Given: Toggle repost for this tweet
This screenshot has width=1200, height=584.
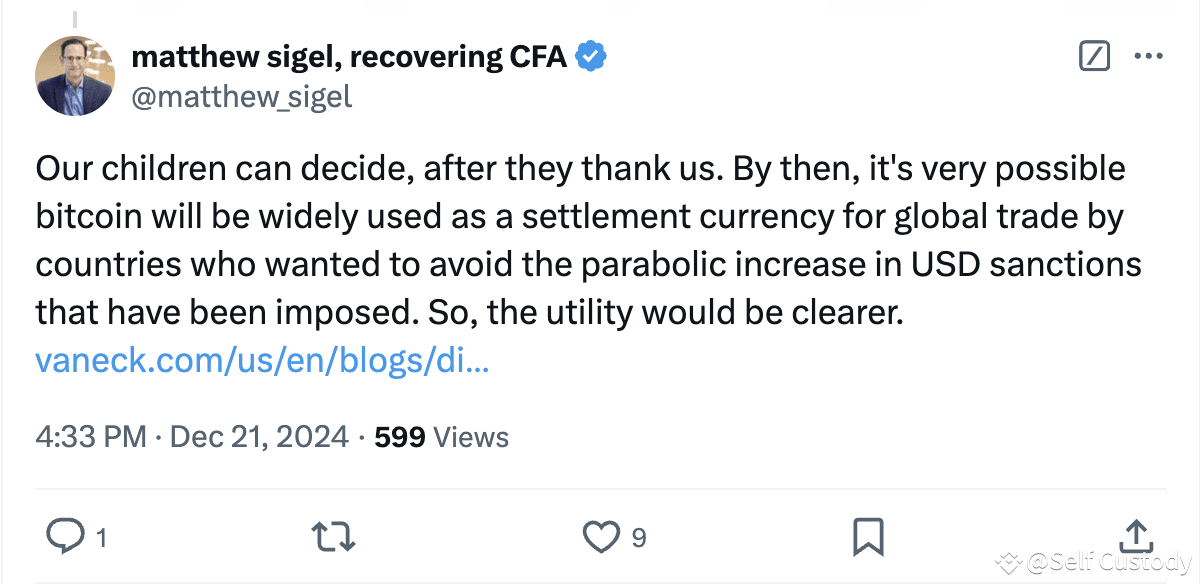Looking at the screenshot, I should click(x=334, y=537).
